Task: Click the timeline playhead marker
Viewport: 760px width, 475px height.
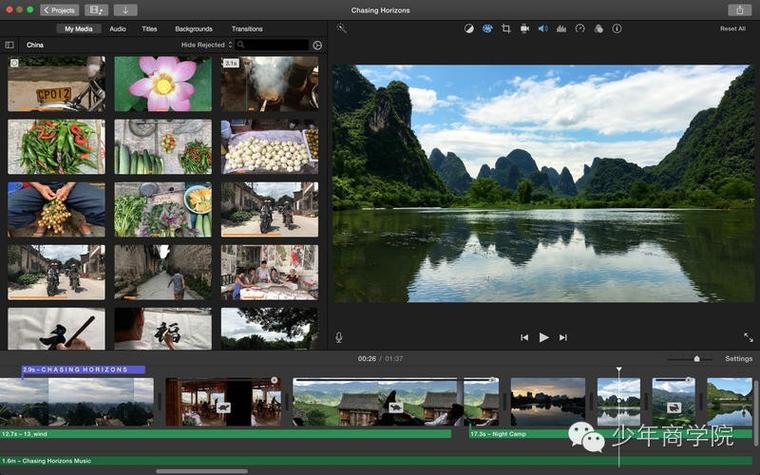Action: [619, 370]
